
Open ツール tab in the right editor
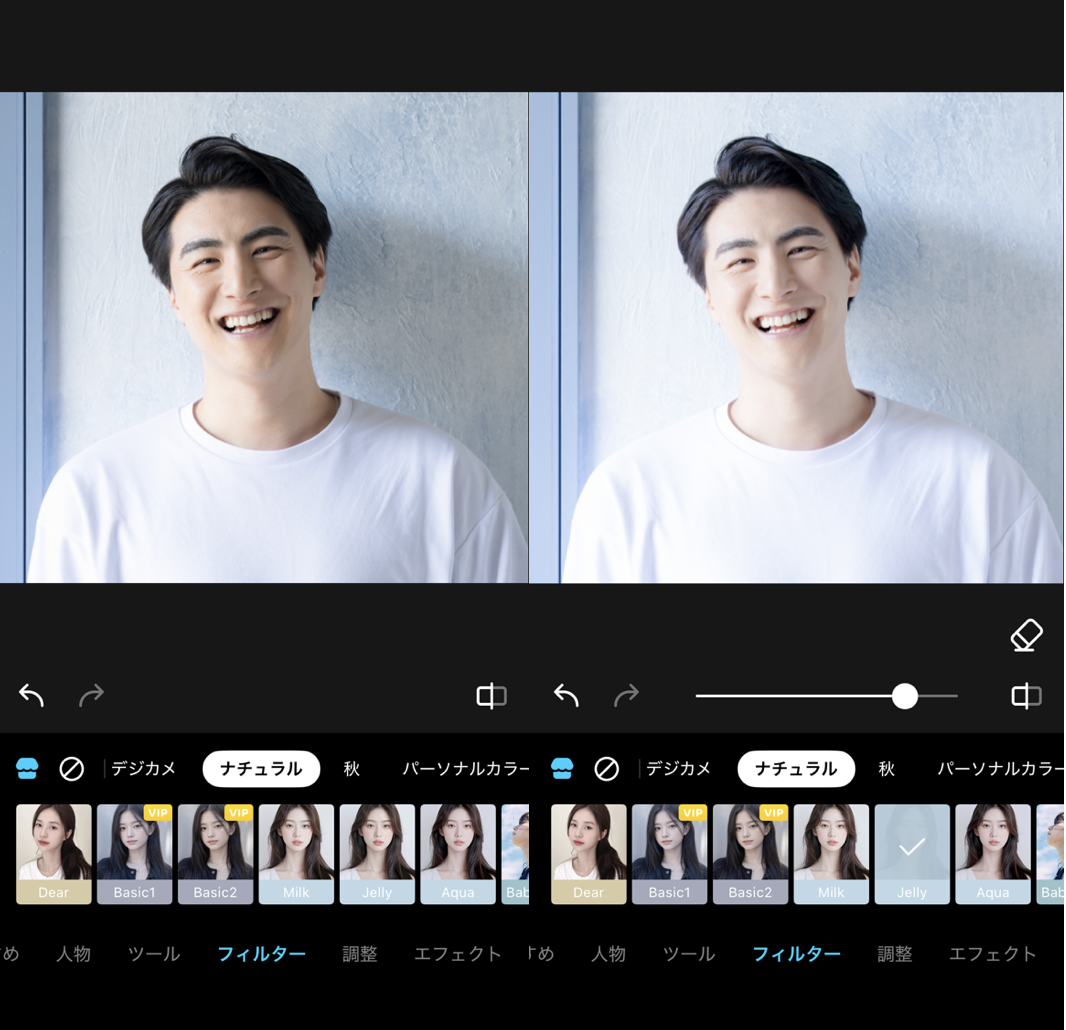pyautogui.click(x=689, y=954)
